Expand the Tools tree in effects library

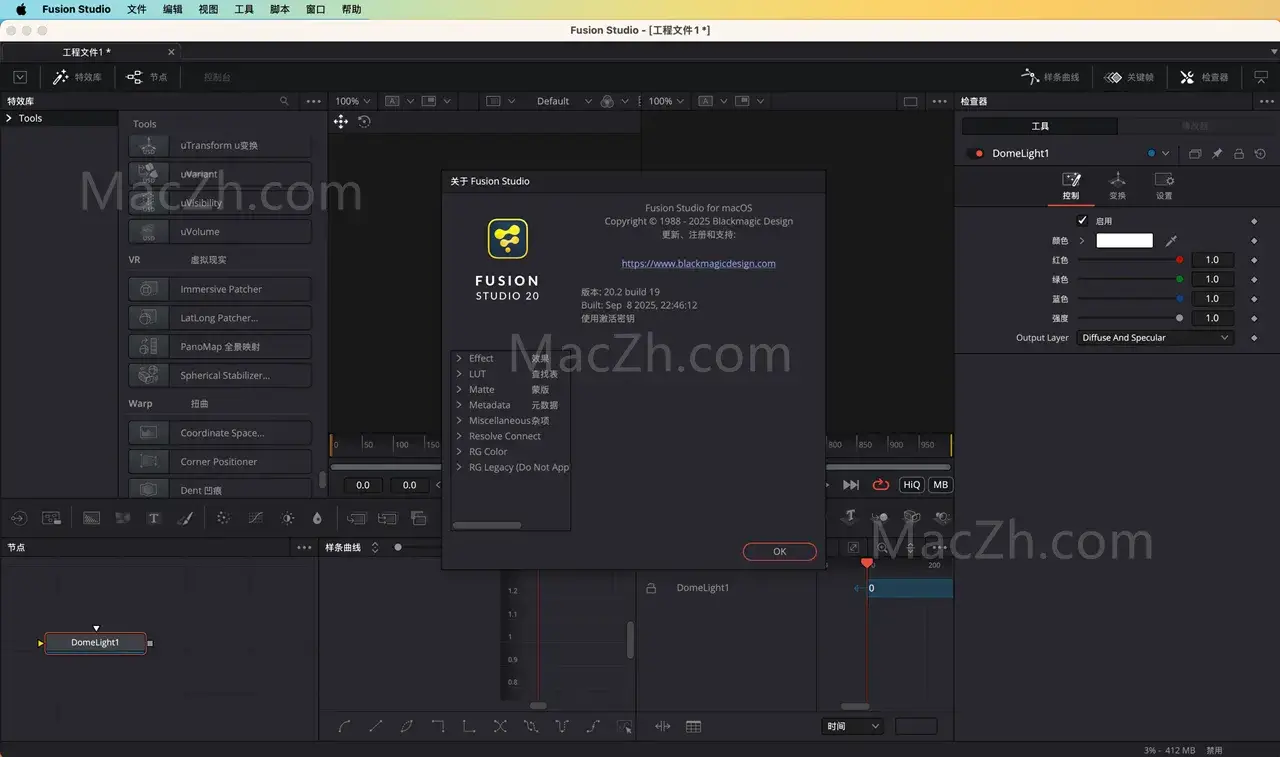[9, 118]
